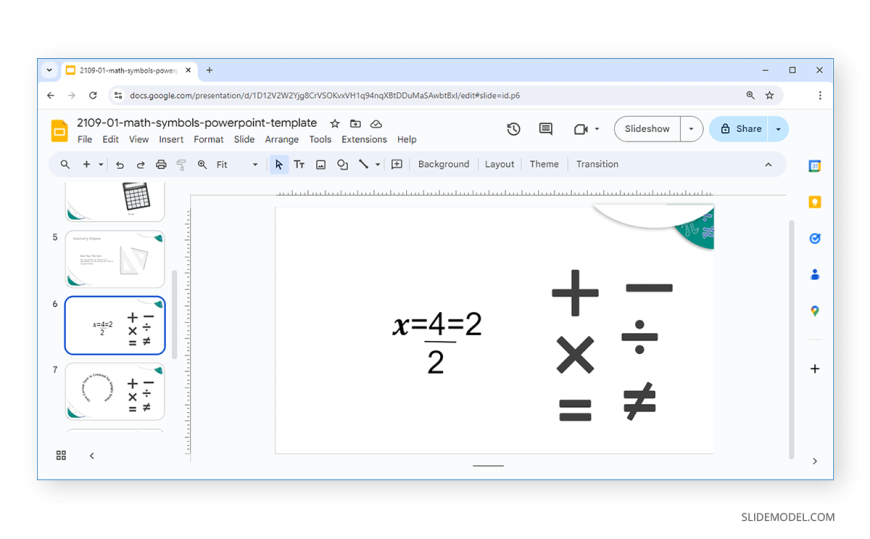Open the Google Slides home icon
The image size is (870, 539).
click(59, 131)
